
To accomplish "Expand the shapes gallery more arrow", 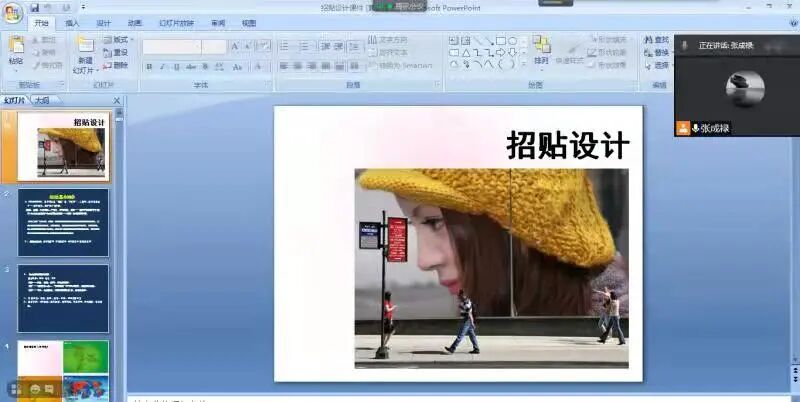I will 523,64.
